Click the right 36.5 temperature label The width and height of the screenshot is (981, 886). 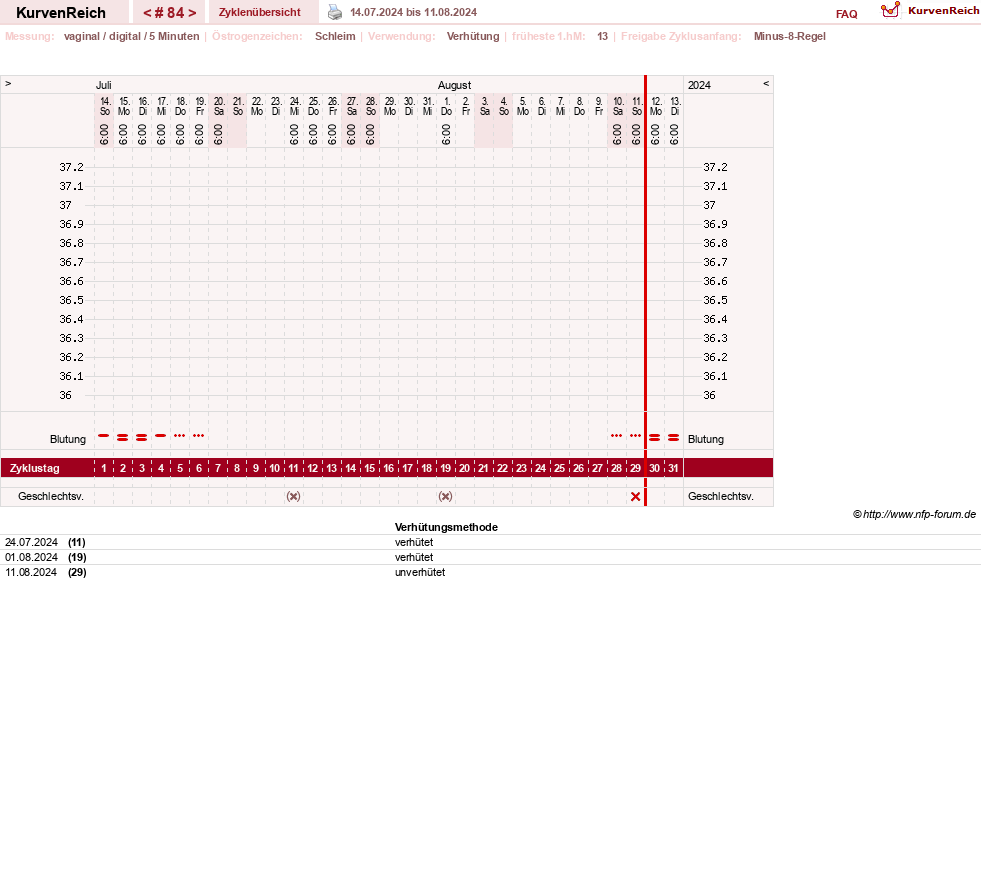pyautogui.click(x=715, y=300)
